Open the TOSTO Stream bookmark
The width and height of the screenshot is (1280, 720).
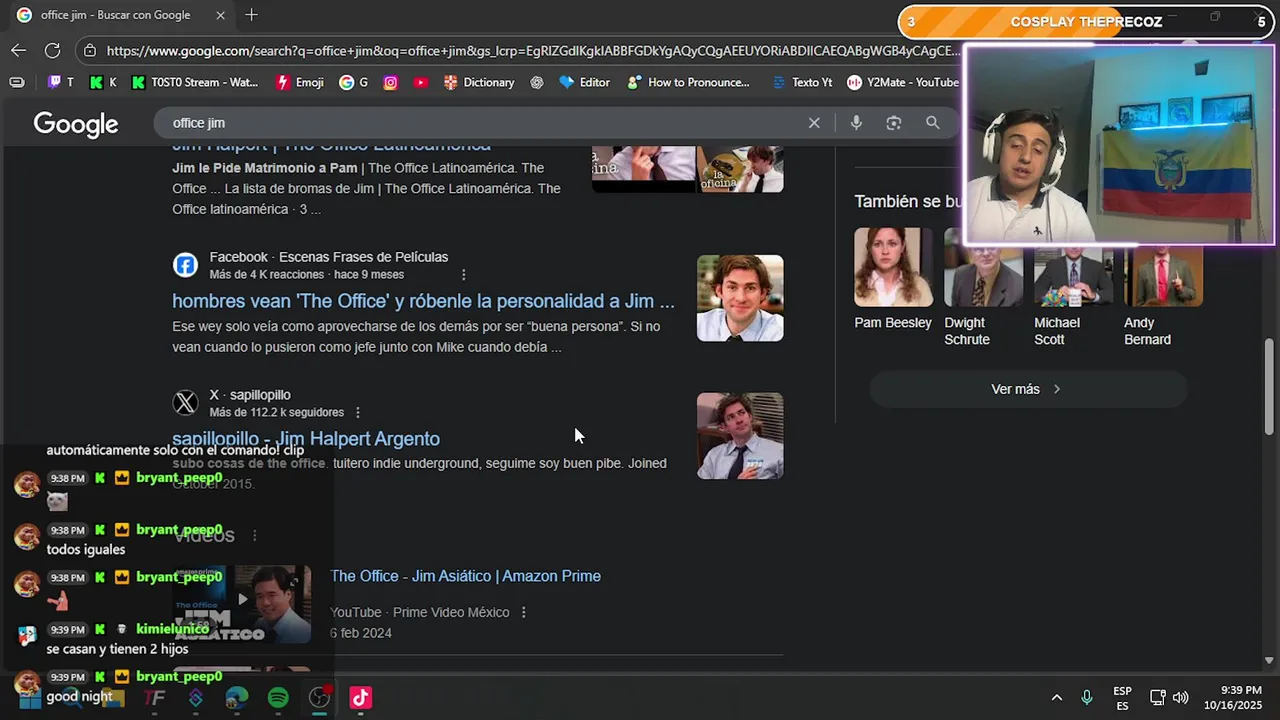point(195,82)
